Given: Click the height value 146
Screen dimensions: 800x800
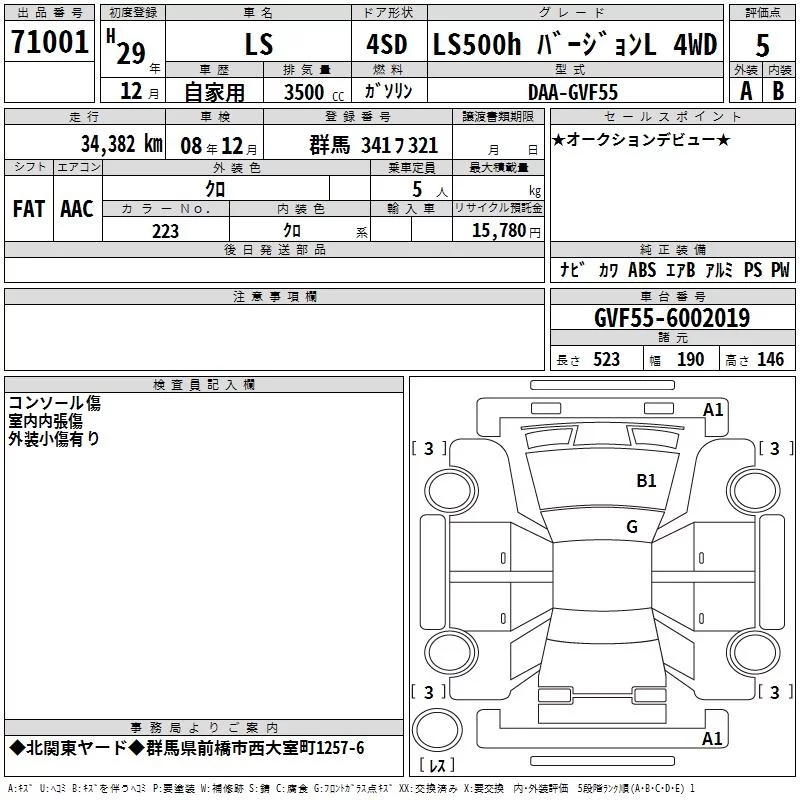Looking at the screenshot, I should click(770, 359).
